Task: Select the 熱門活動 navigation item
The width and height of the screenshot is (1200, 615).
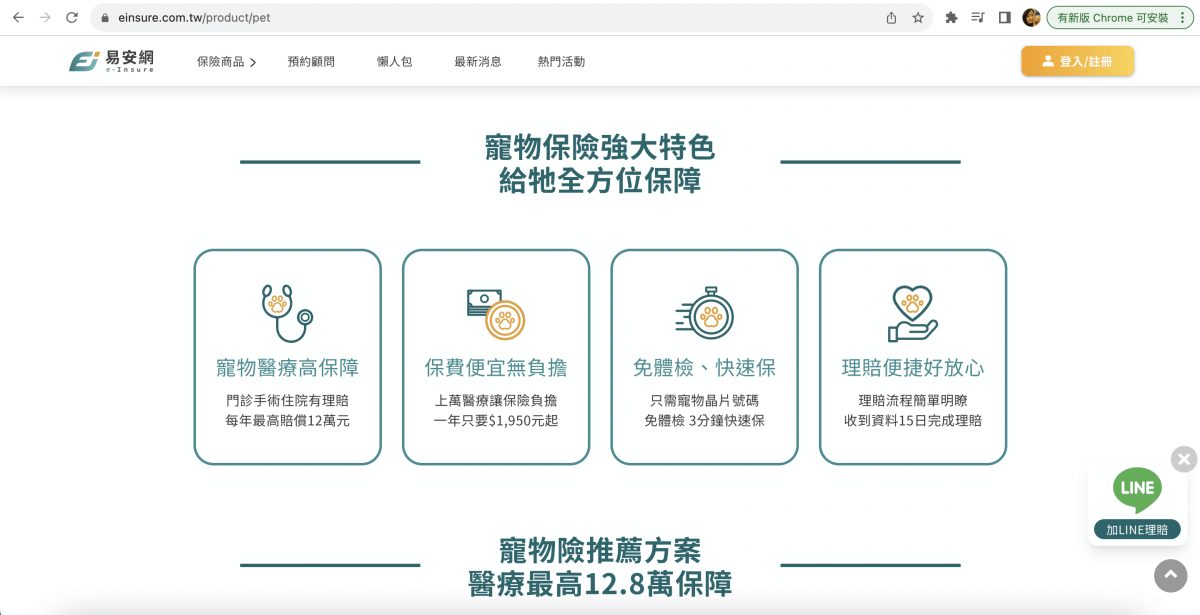Action: point(561,61)
